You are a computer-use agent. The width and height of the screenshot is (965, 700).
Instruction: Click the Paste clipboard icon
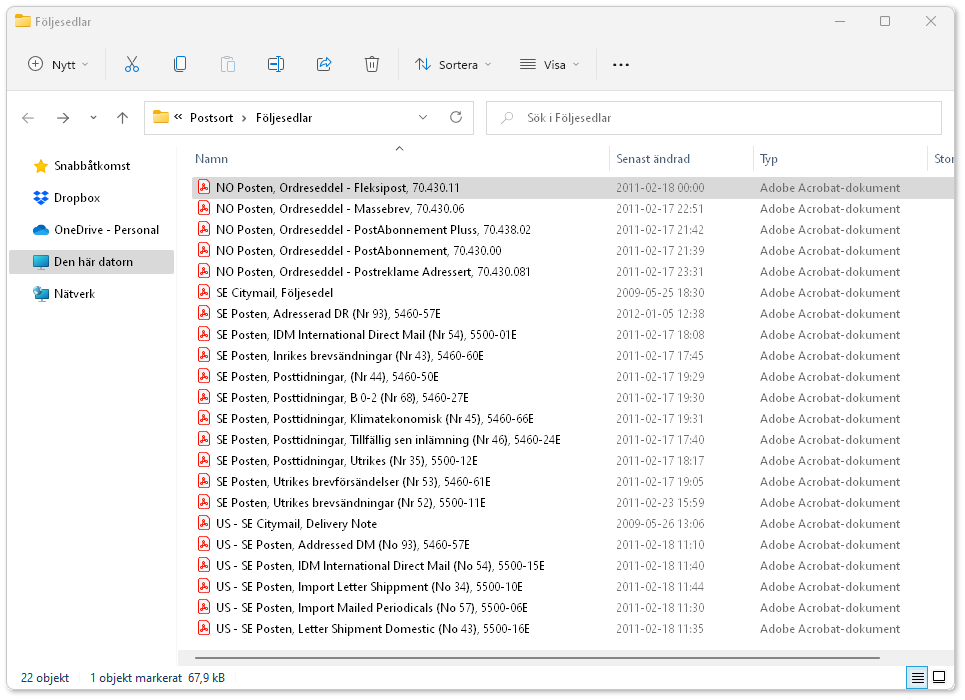coord(228,65)
